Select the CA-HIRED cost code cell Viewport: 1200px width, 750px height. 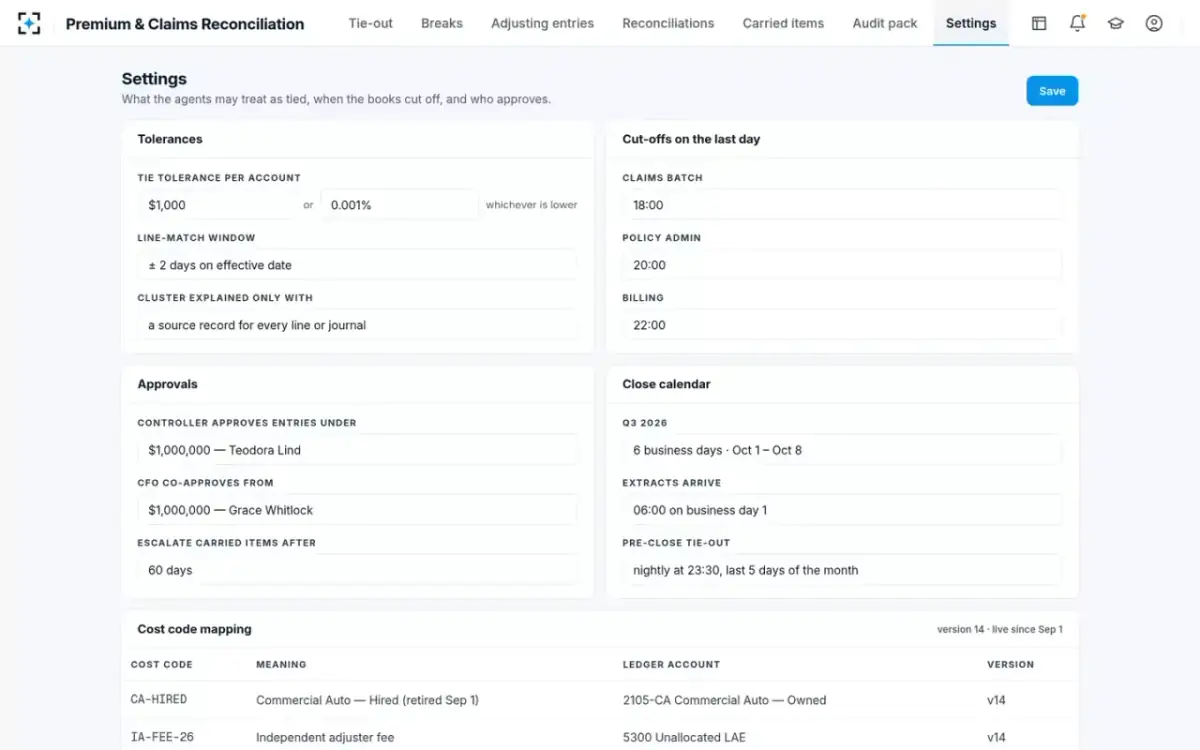(159, 700)
